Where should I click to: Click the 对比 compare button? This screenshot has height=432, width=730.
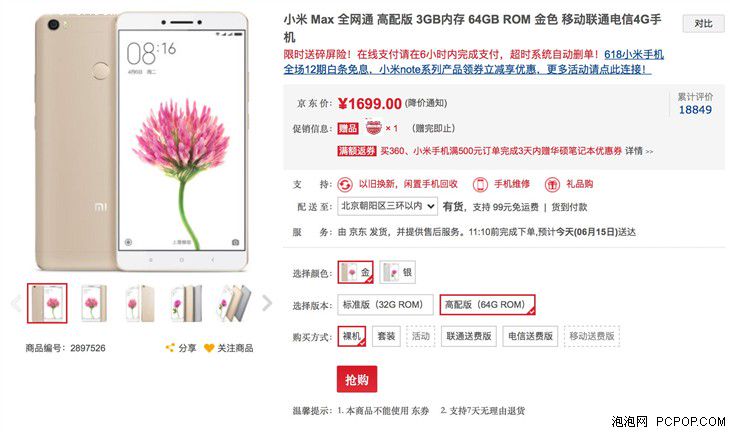(x=703, y=23)
